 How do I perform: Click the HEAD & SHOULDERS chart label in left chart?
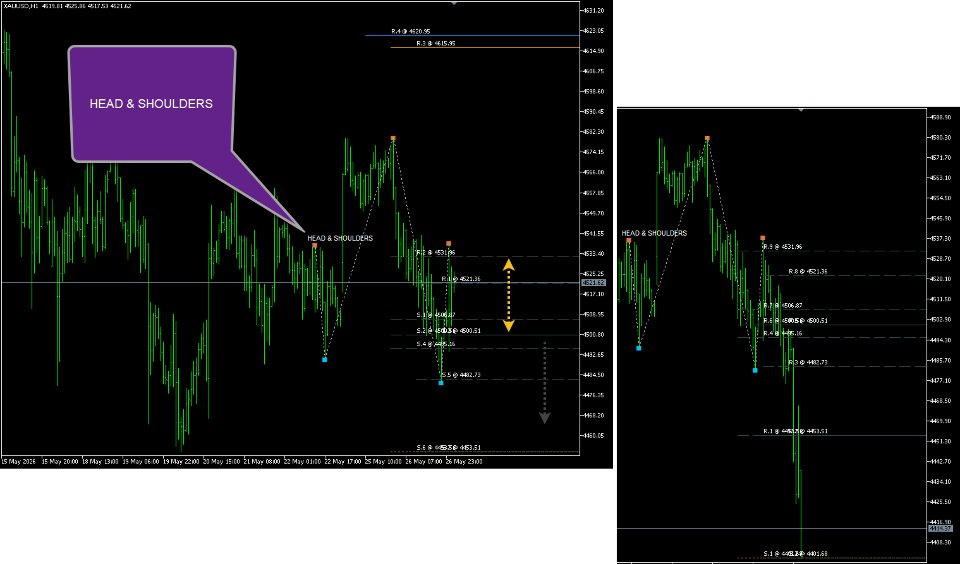coord(340,238)
